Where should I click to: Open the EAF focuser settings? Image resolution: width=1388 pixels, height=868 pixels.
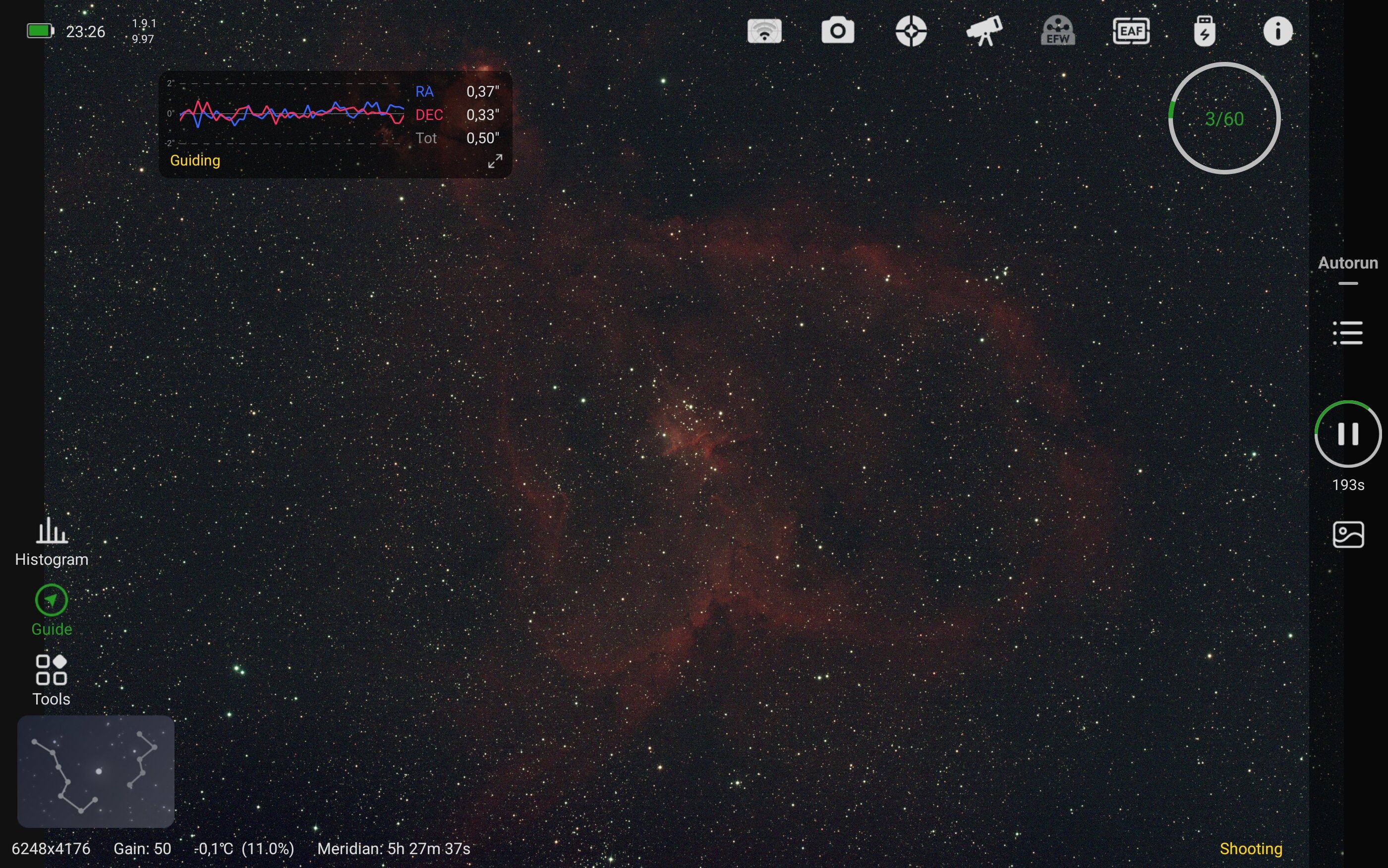tap(1131, 31)
